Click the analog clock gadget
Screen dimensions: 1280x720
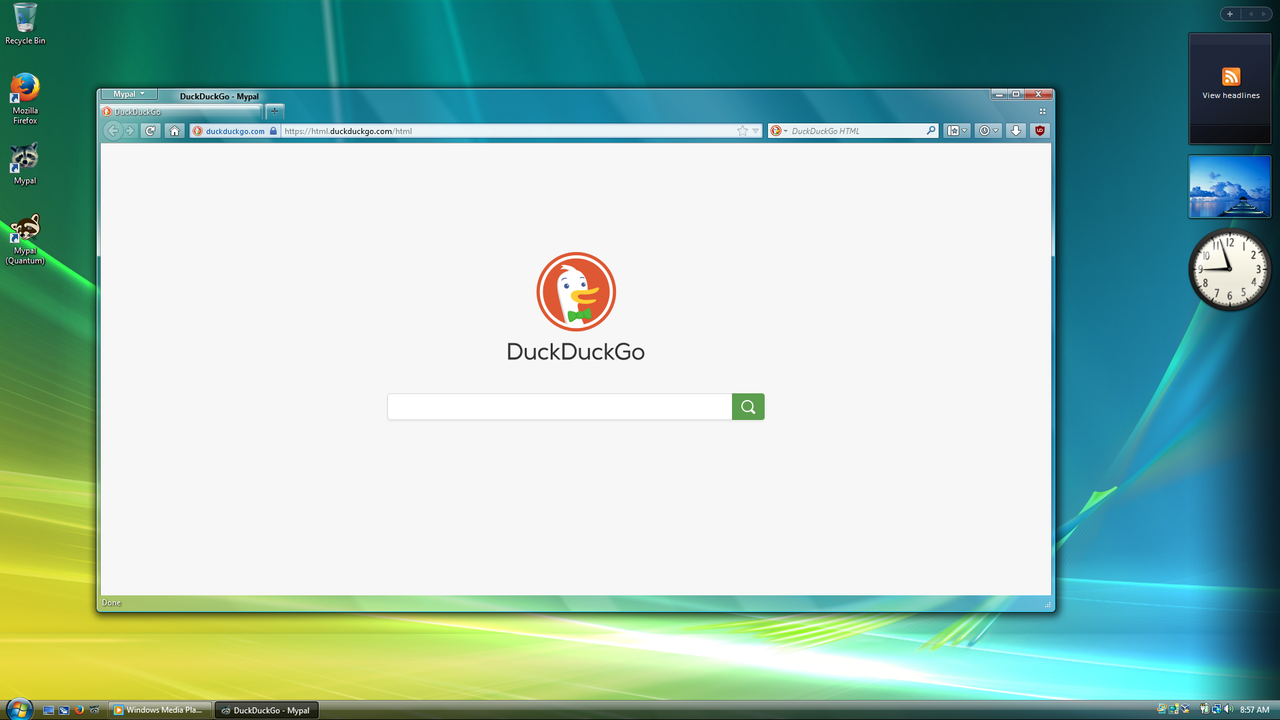click(1229, 269)
